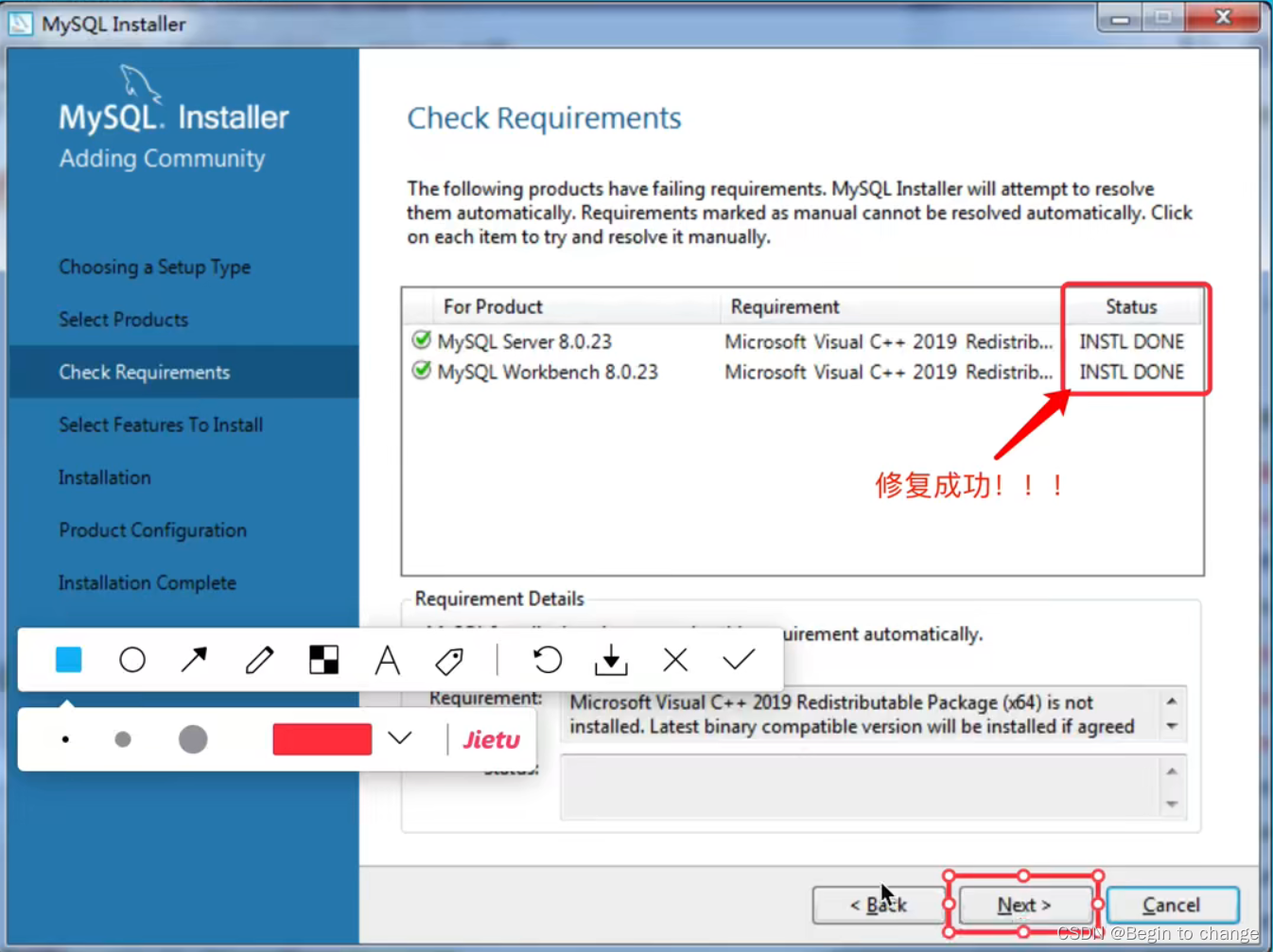
Task: Click the green check icon for MySQL Server
Action: coord(422,340)
